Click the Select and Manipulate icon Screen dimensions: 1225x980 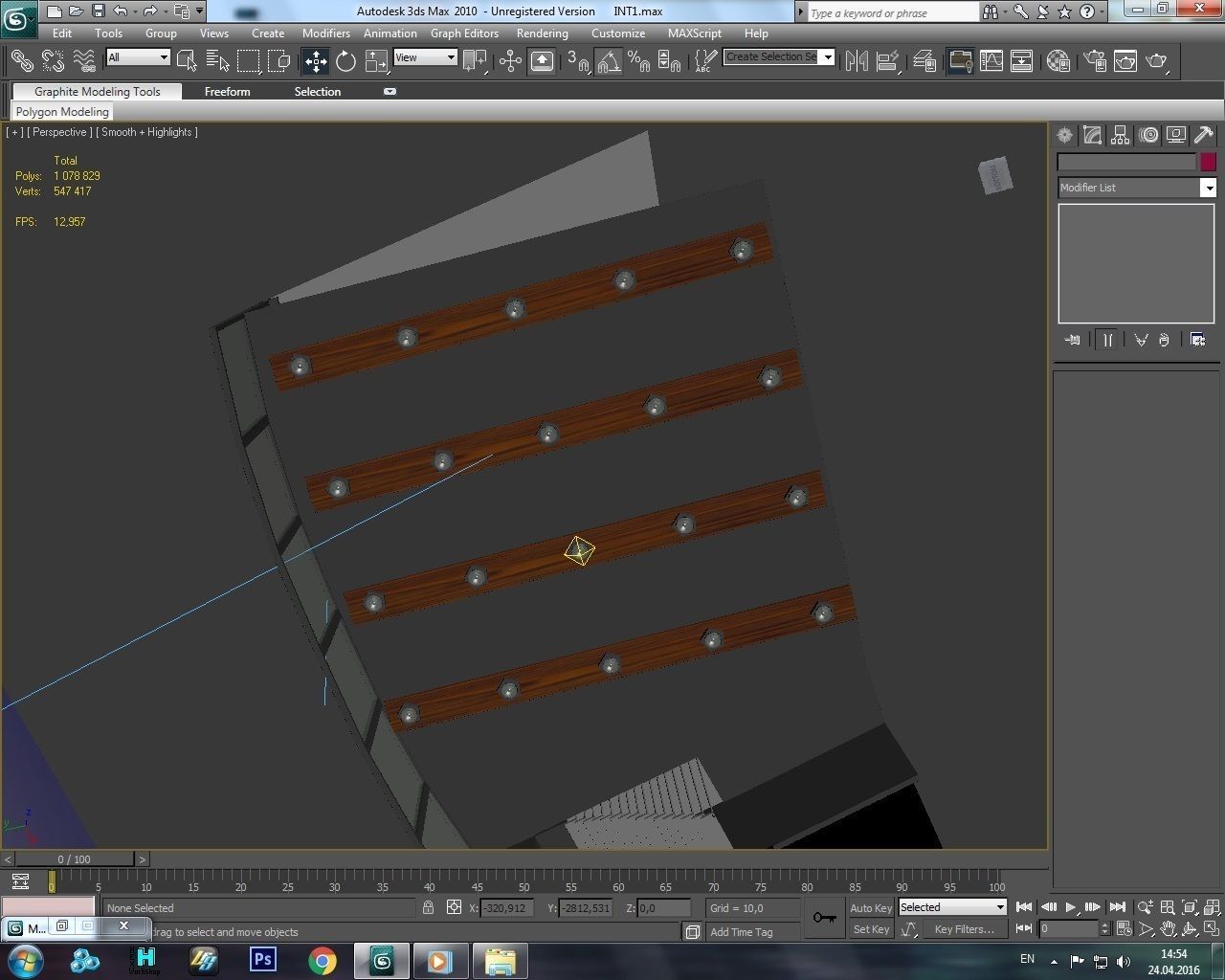pyautogui.click(x=510, y=61)
